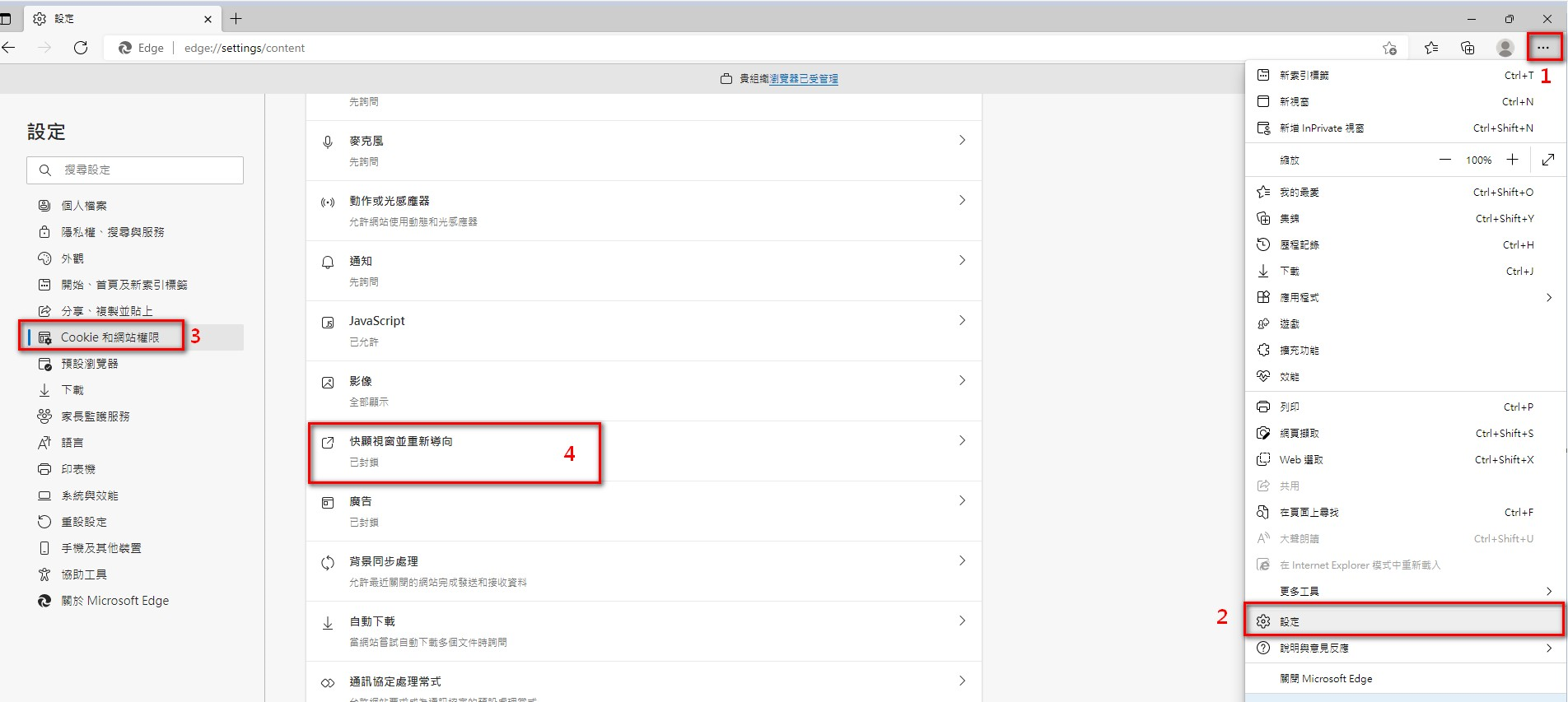
Task: Select Web 選取 menu entry
Action: click(x=1404, y=459)
